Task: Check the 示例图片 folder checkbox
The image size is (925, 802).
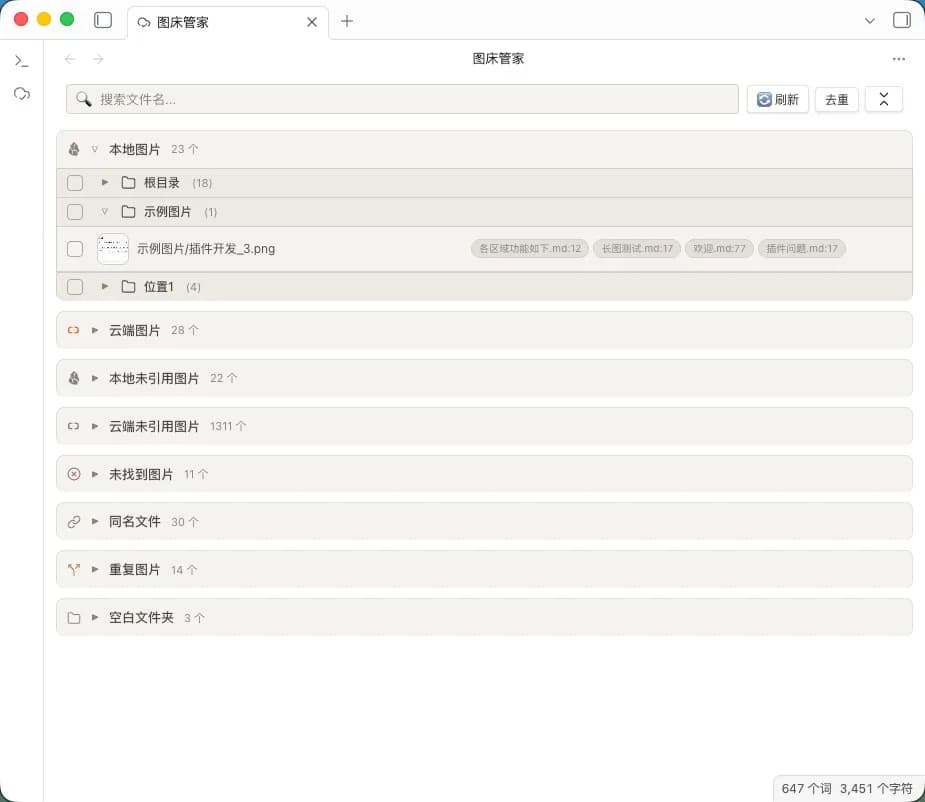Action: [75, 212]
